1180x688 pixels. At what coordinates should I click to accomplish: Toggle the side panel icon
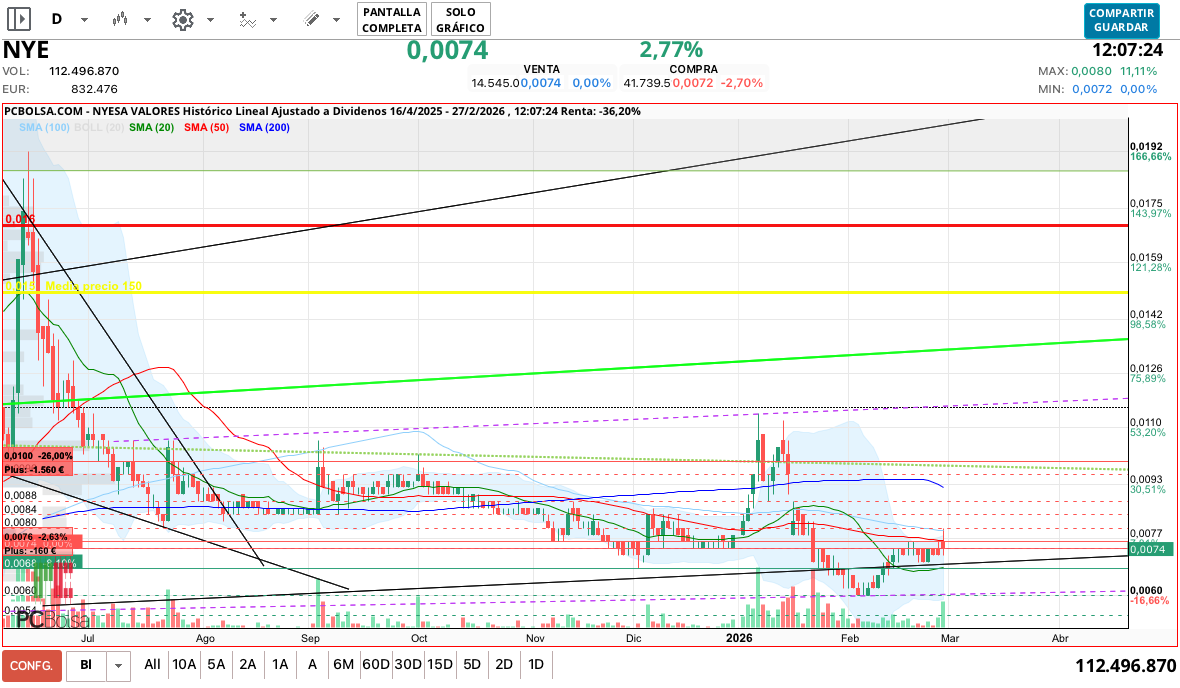pyautogui.click(x=19, y=19)
